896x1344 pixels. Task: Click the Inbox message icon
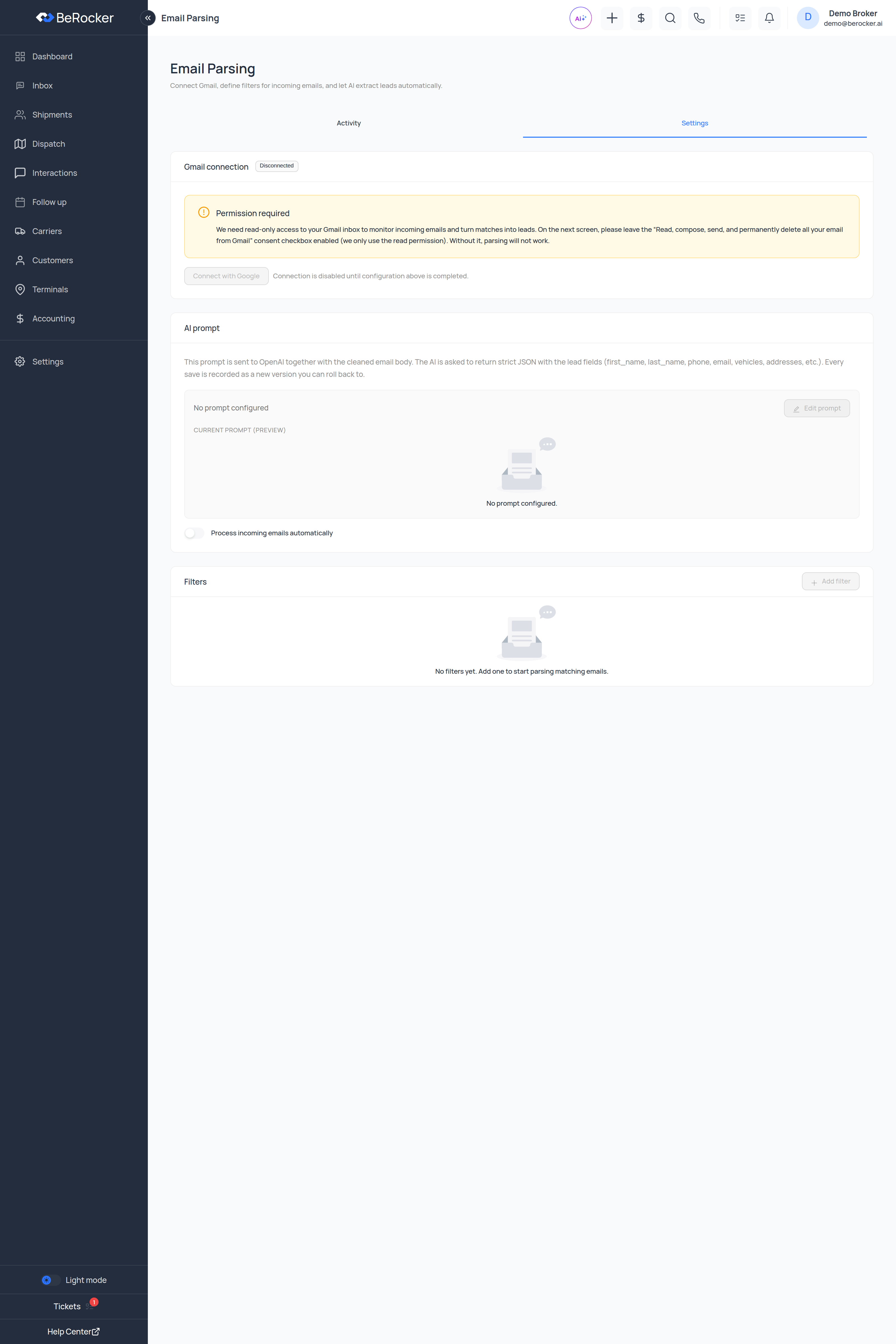pyautogui.click(x=20, y=86)
